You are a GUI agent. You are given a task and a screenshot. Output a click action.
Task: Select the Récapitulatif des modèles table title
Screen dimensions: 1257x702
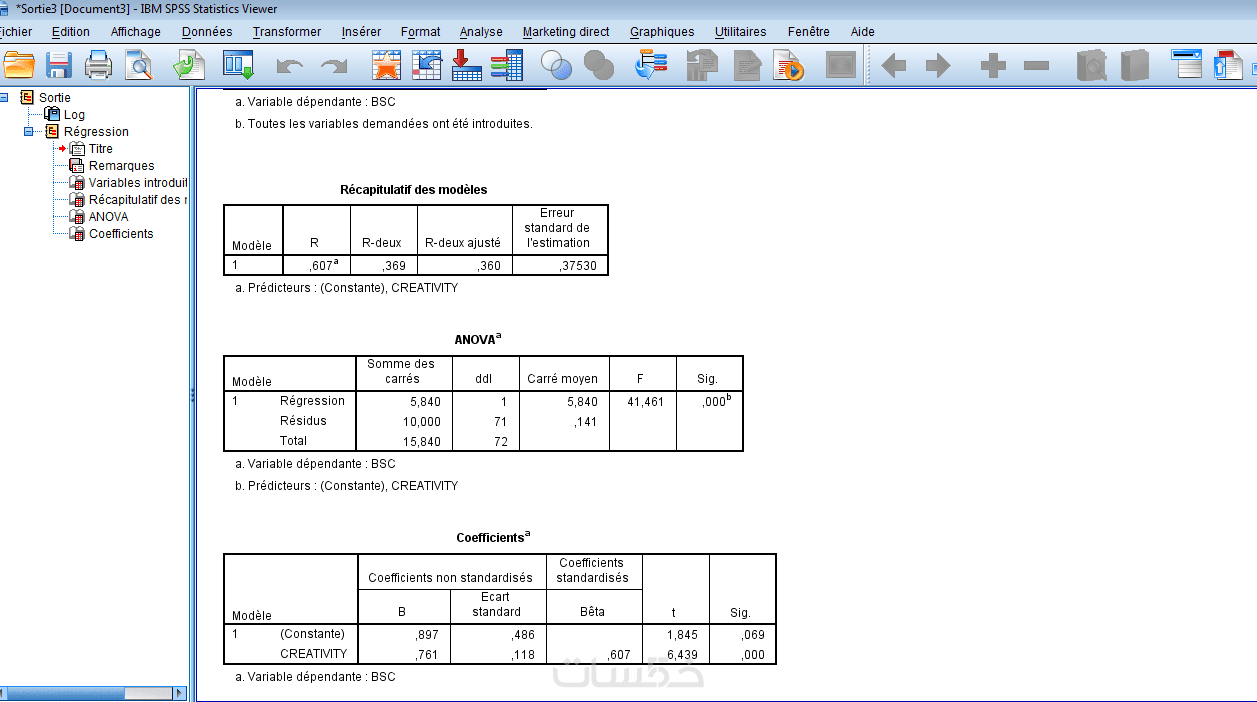[x=414, y=189]
